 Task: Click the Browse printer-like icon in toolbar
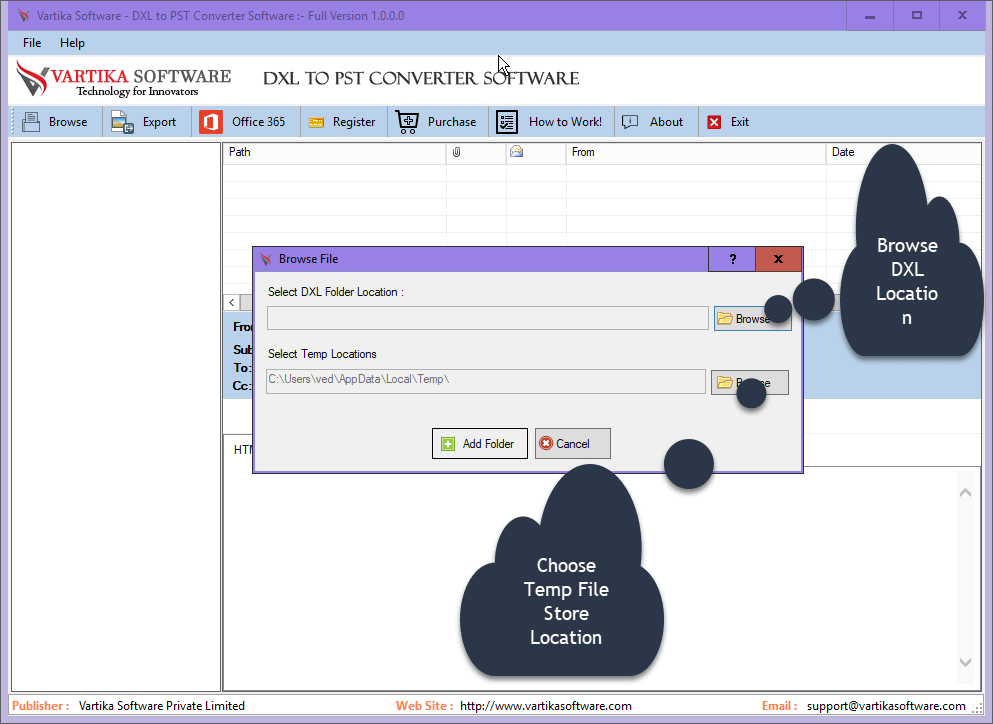pos(30,122)
